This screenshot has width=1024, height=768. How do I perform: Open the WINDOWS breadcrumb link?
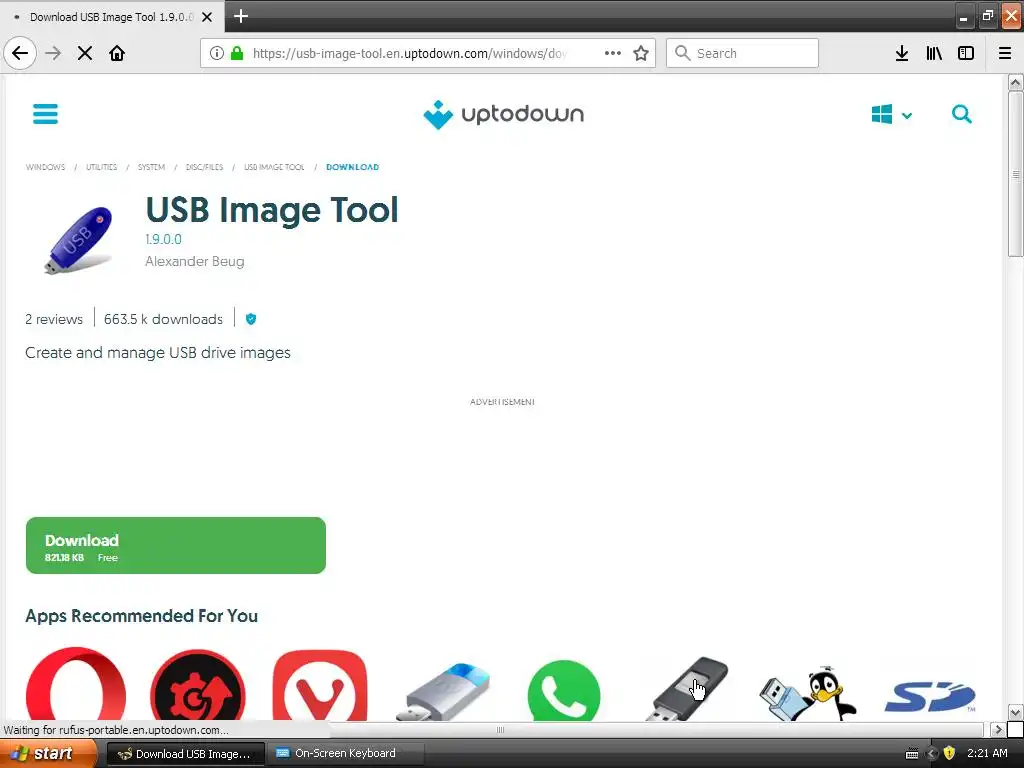45,167
